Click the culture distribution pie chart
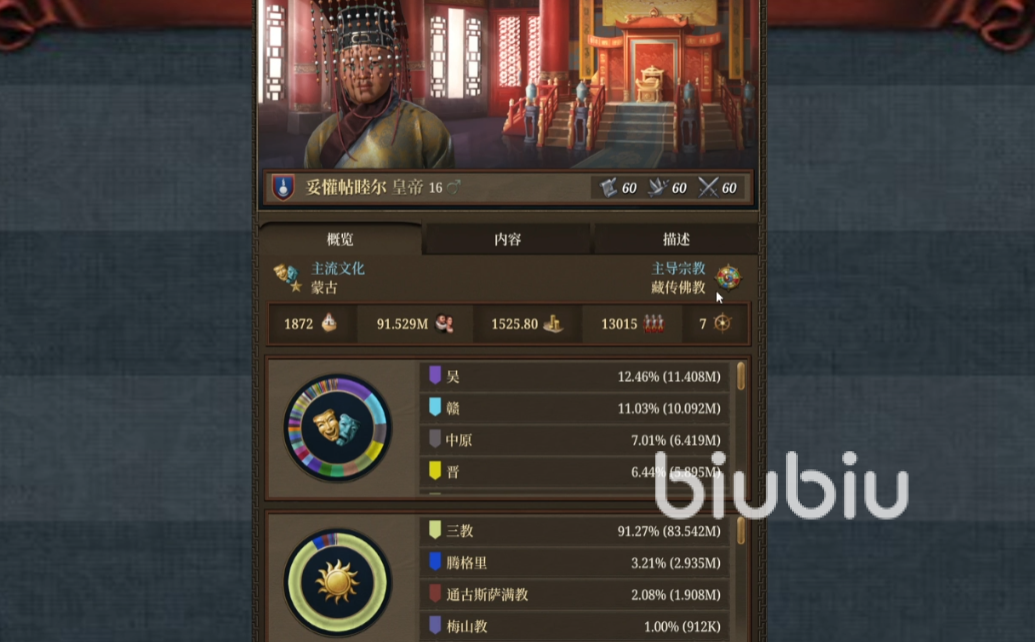 pos(337,427)
